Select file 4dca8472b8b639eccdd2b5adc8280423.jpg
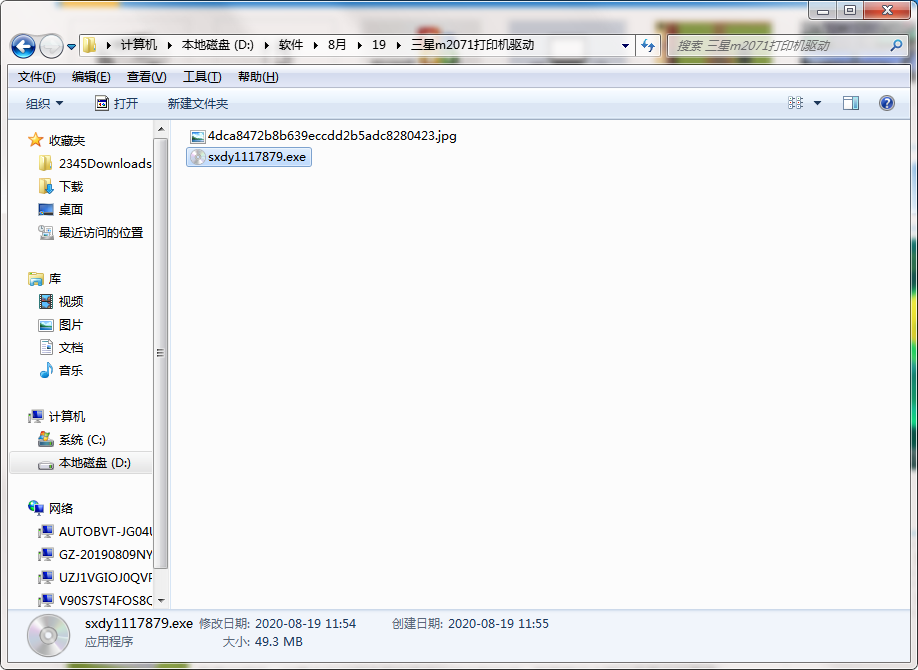This screenshot has height=670, width=918. (x=323, y=136)
